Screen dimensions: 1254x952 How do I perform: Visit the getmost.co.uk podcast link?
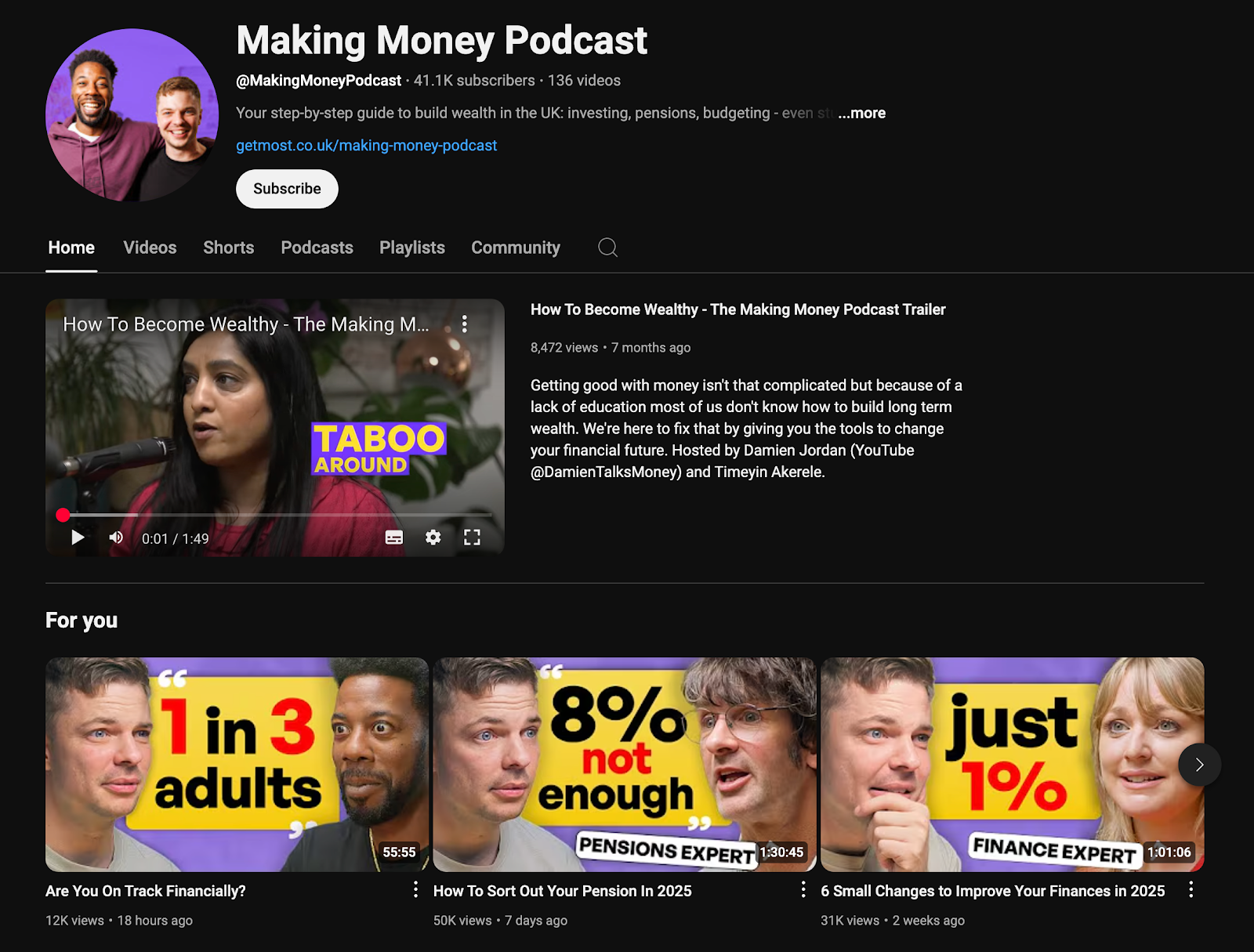click(367, 145)
